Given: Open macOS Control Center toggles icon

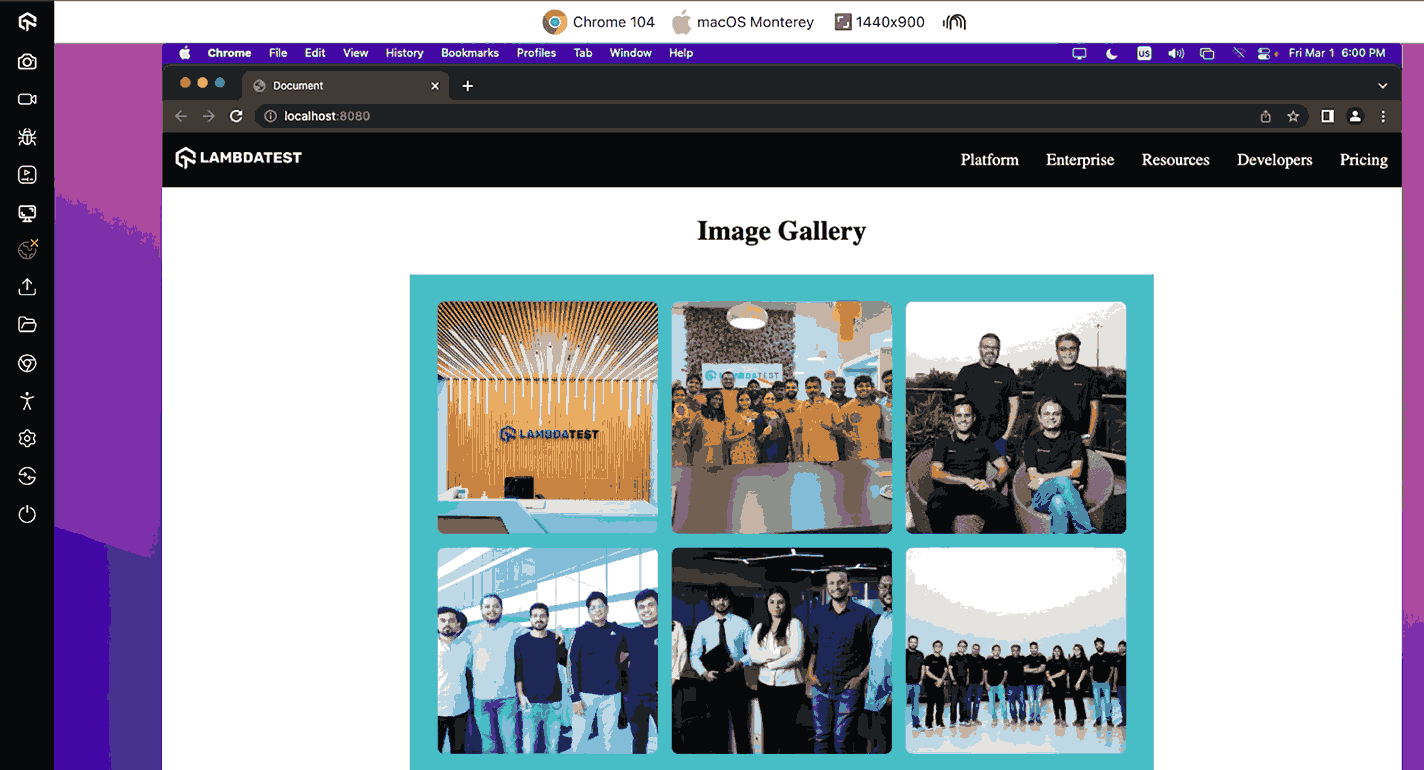Looking at the screenshot, I should point(1265,54).
